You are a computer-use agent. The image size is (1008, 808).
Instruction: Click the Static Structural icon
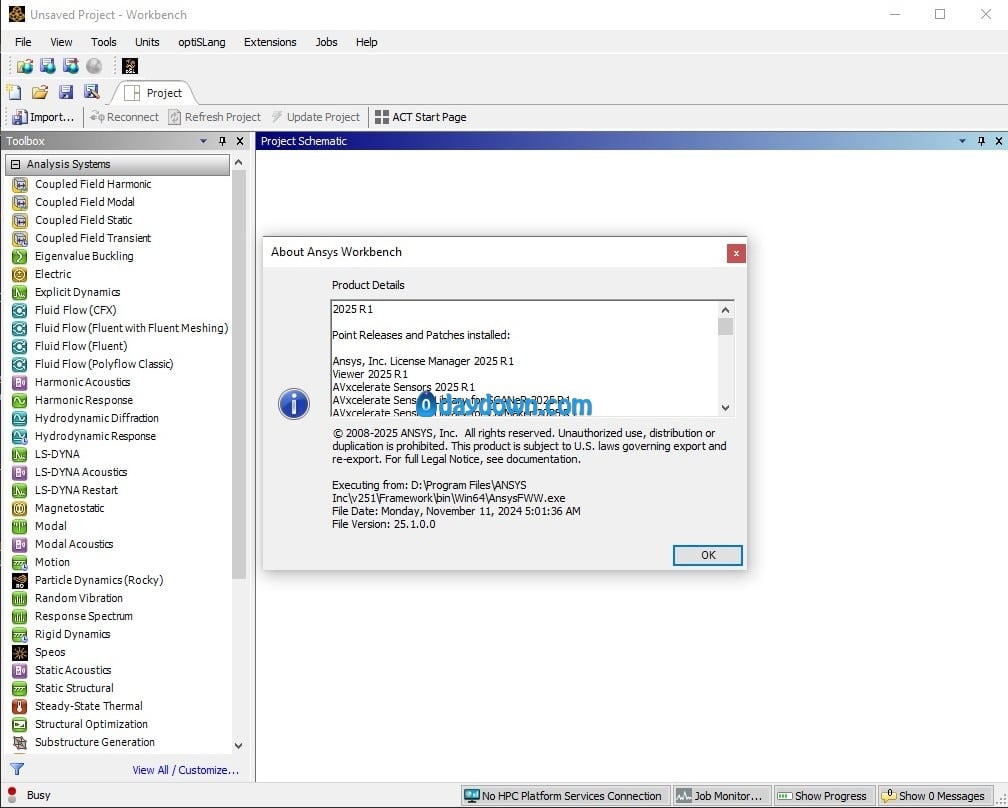pos(20,688)
